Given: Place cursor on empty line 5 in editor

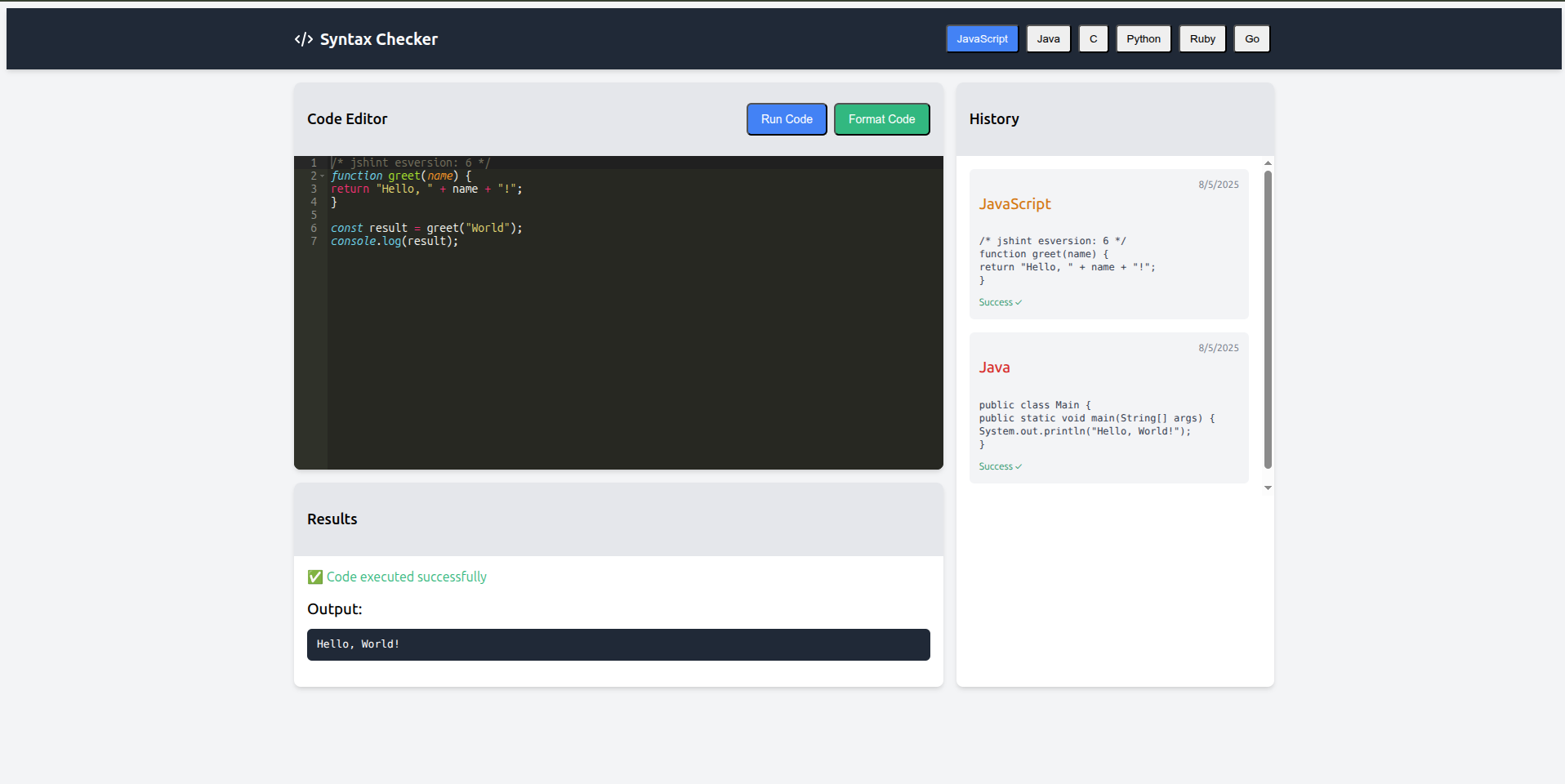Looking at the screenshot, I should [x=490, y=216].
